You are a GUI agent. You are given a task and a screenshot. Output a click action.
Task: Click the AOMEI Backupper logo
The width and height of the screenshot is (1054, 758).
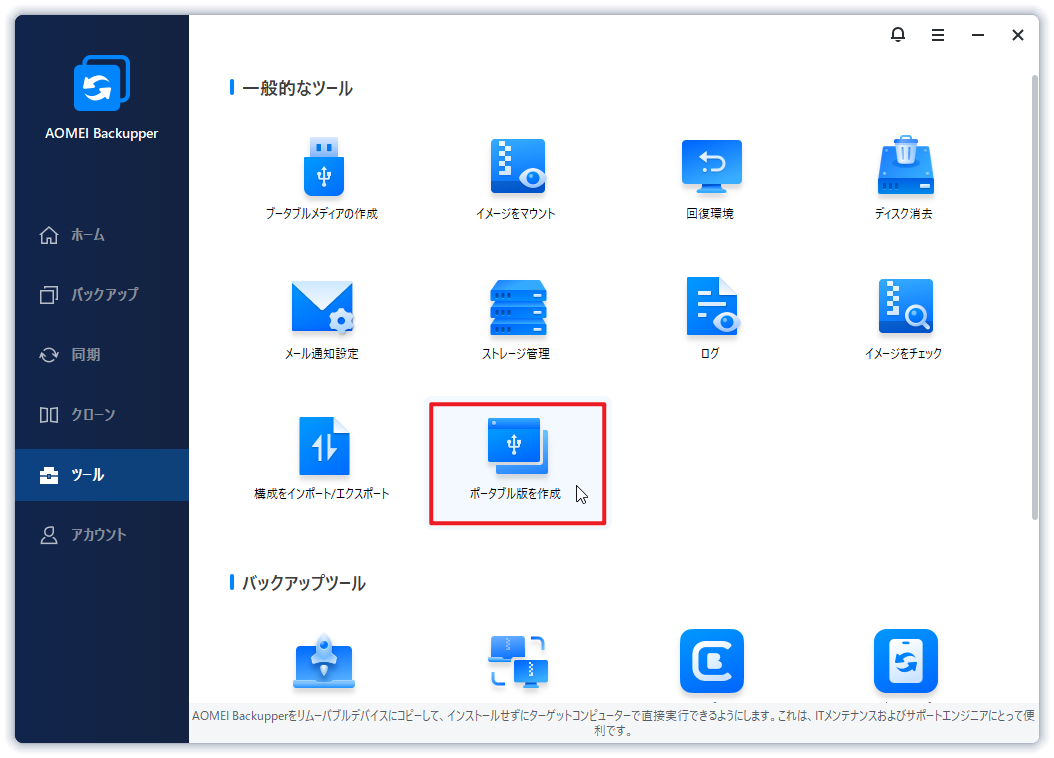102,83
